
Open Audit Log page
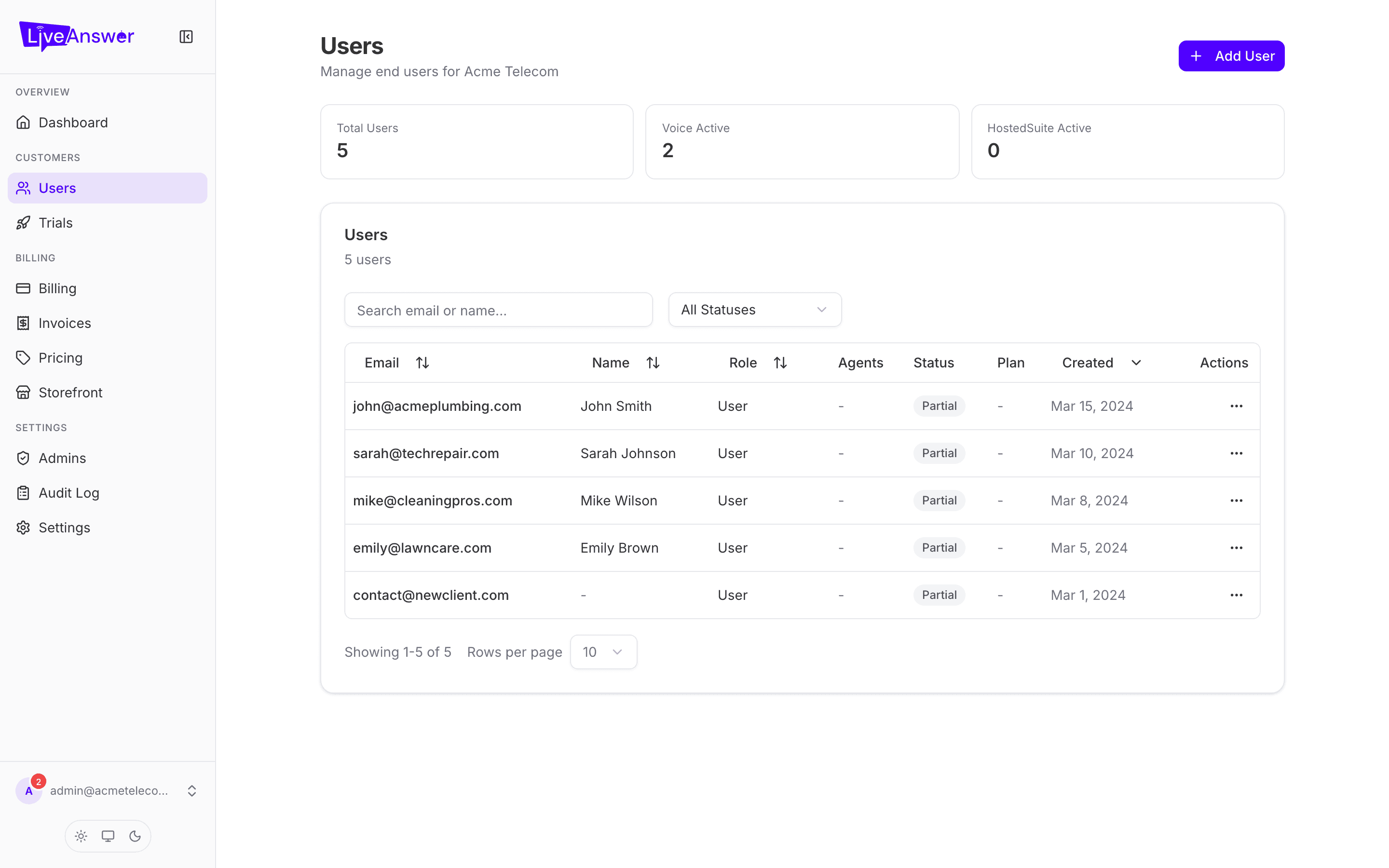click(108, 492)
